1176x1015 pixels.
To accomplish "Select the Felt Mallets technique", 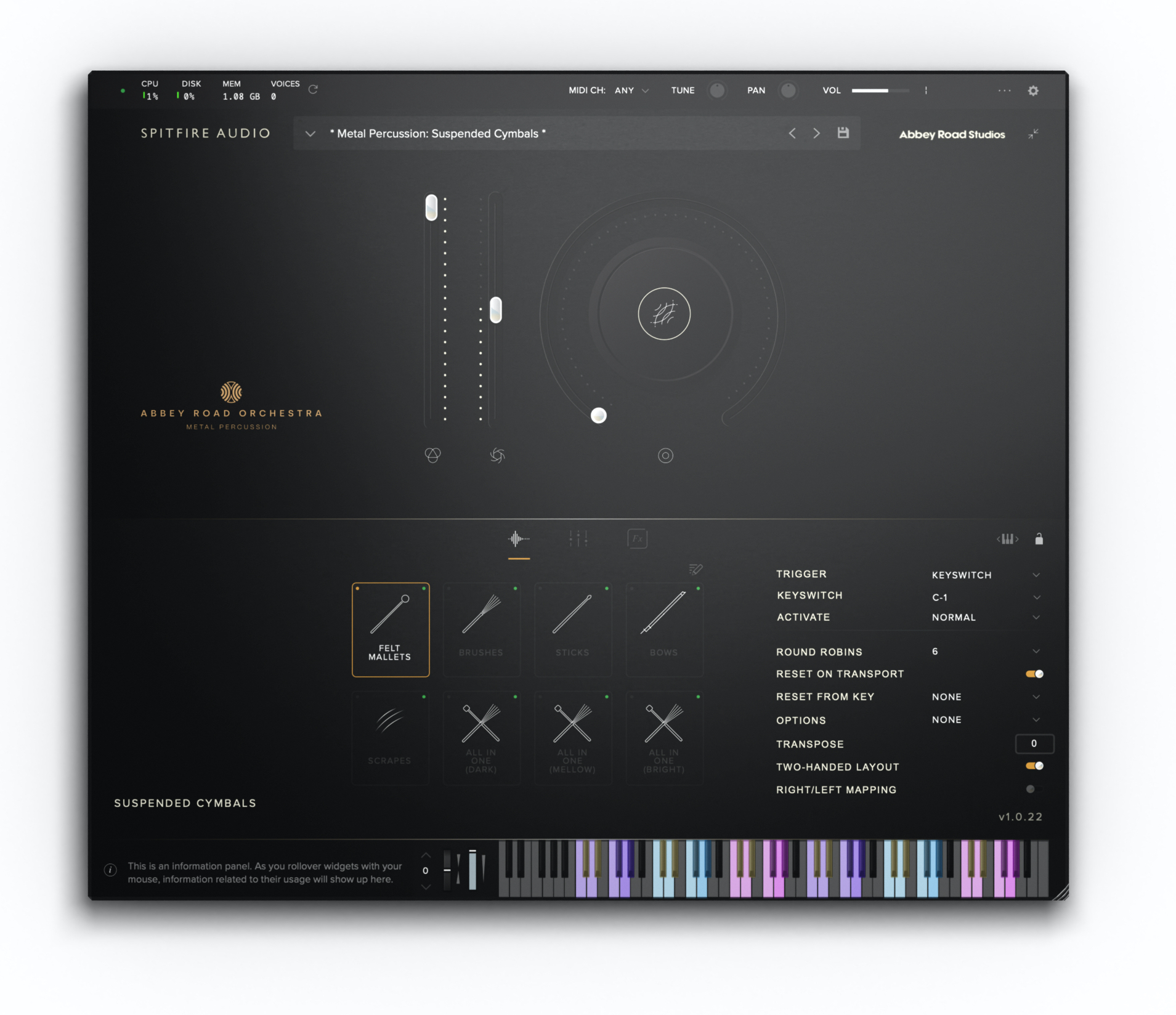I will (390, 629).
